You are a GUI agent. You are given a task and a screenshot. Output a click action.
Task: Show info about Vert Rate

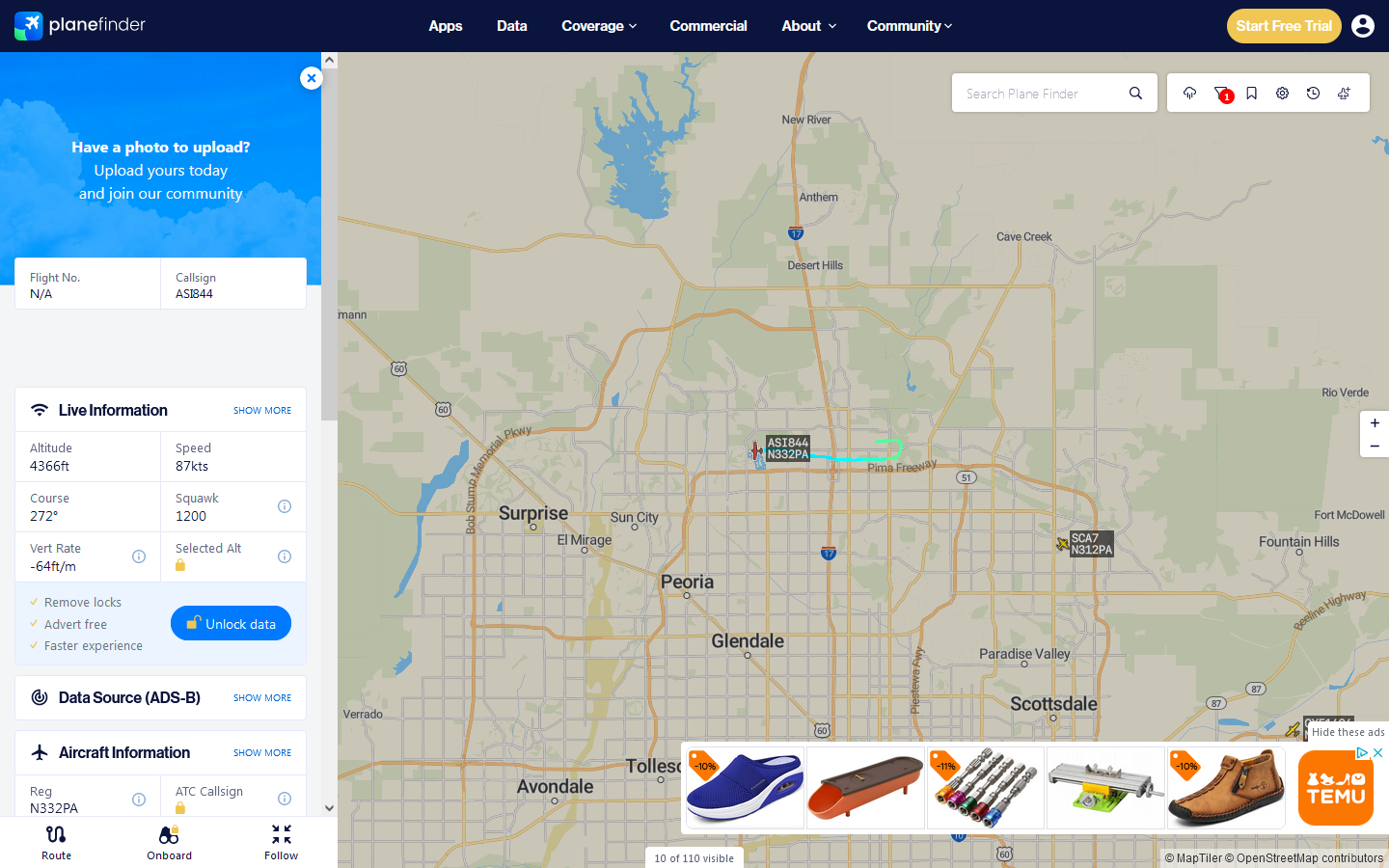(x=139, y=556)
